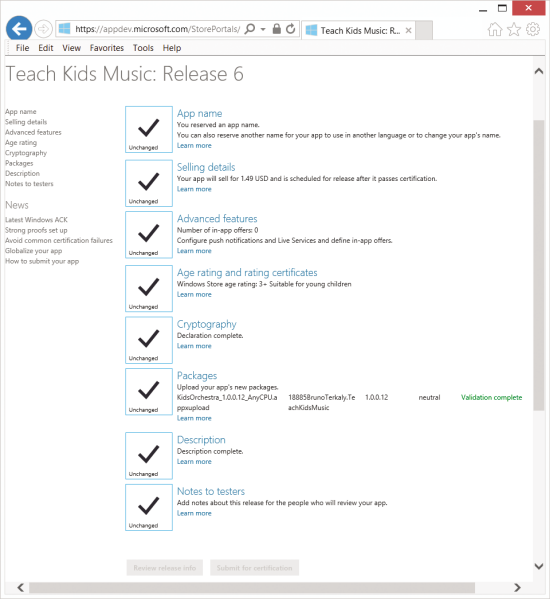Click the browser Forward arrow button
The image size is (550, 599).
coord(43,29)
